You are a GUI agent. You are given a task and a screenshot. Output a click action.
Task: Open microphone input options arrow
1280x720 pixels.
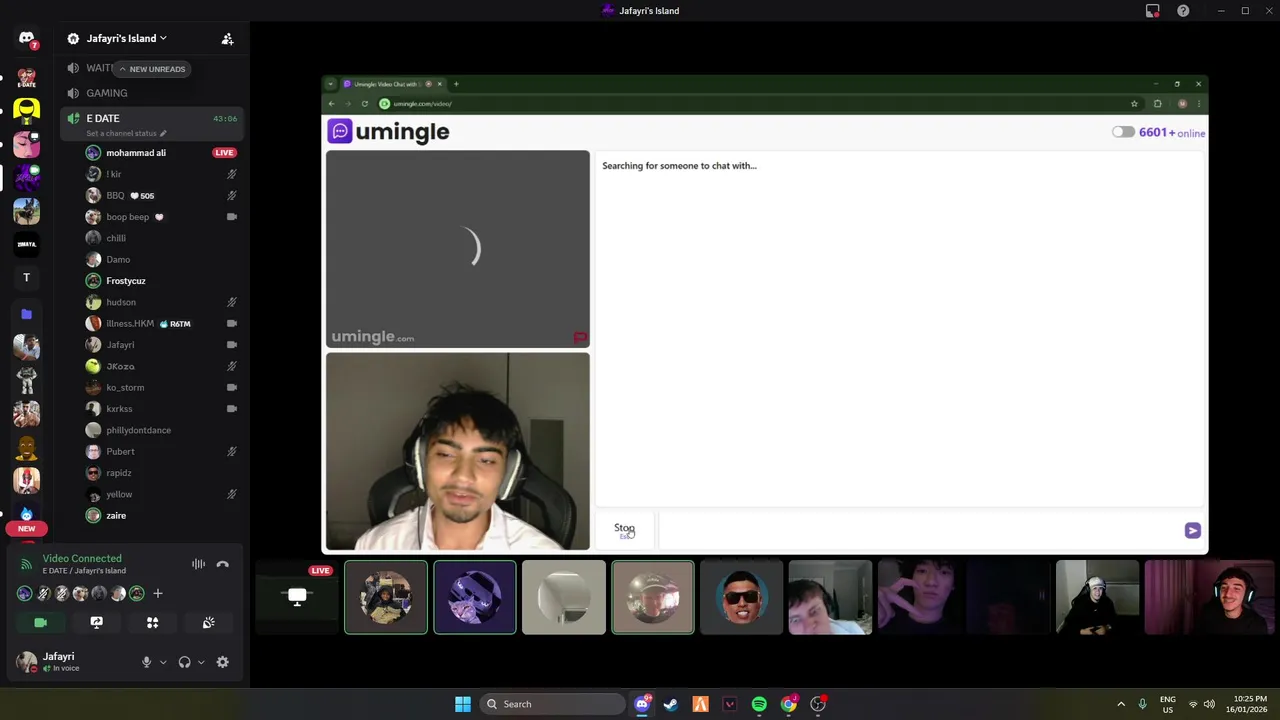163,662
